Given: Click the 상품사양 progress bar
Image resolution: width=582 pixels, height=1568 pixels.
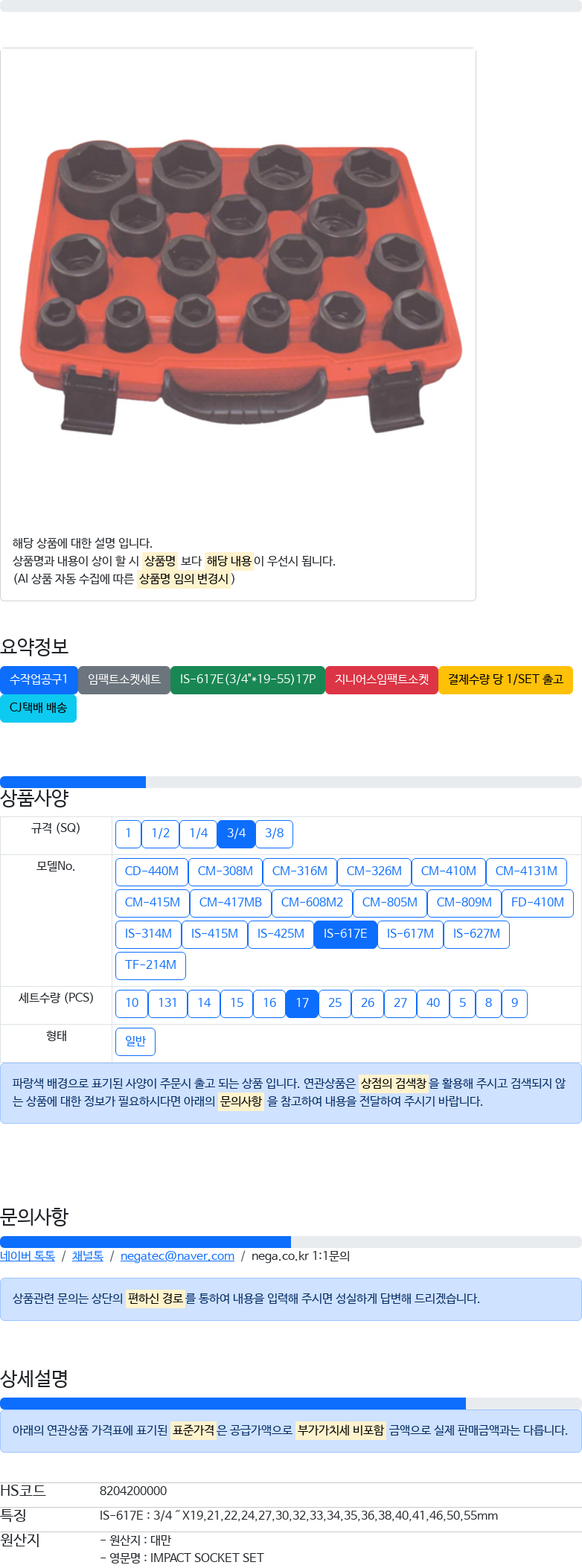Looking at the screenshot, I should pos(291,782).
